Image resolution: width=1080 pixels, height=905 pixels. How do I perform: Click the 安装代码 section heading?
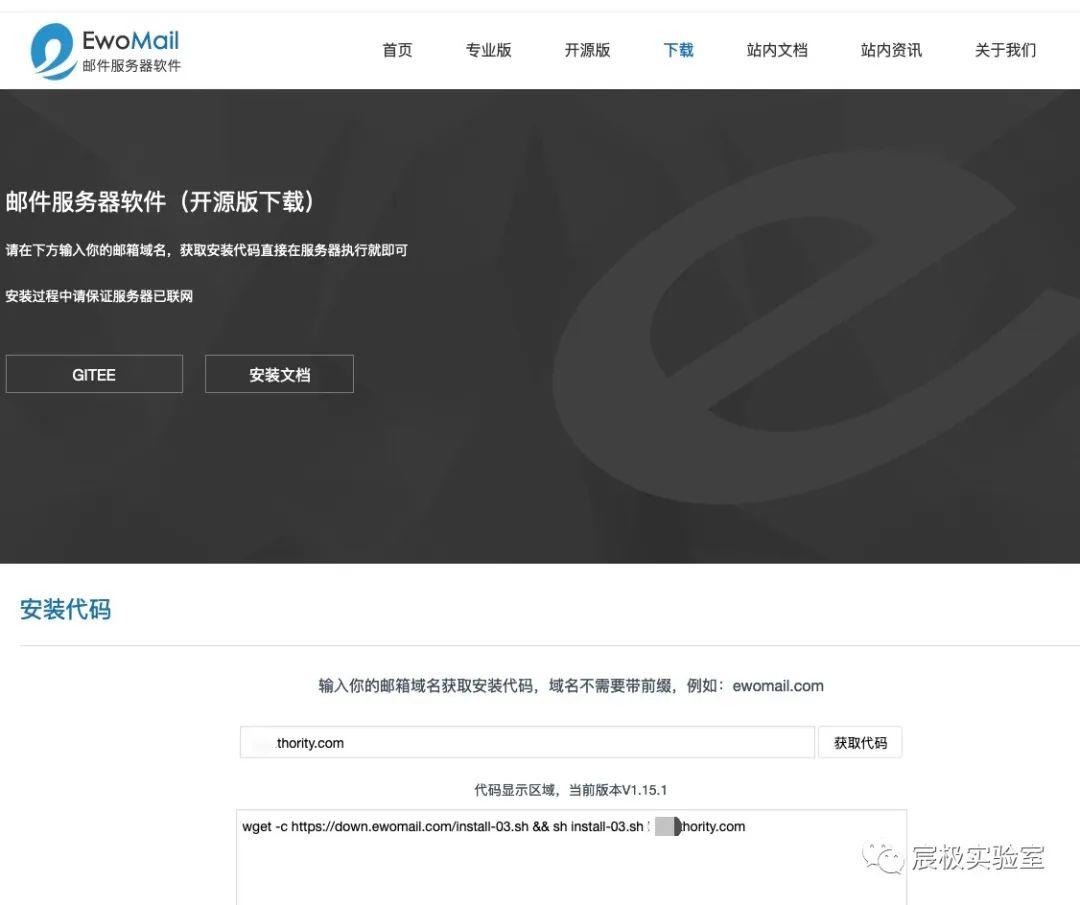(x=65, y=609)
